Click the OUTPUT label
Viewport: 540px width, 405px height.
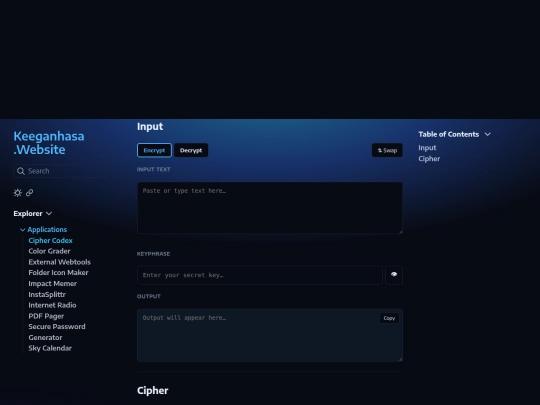click(149, 297)
